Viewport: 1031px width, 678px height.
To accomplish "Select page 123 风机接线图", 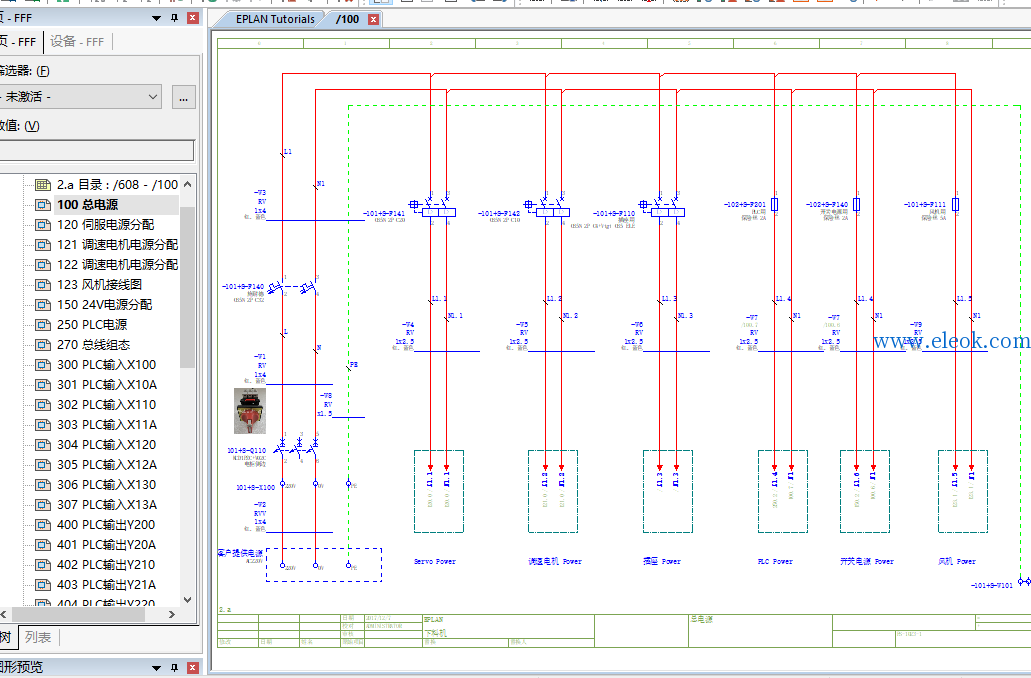I will point(99,285).
